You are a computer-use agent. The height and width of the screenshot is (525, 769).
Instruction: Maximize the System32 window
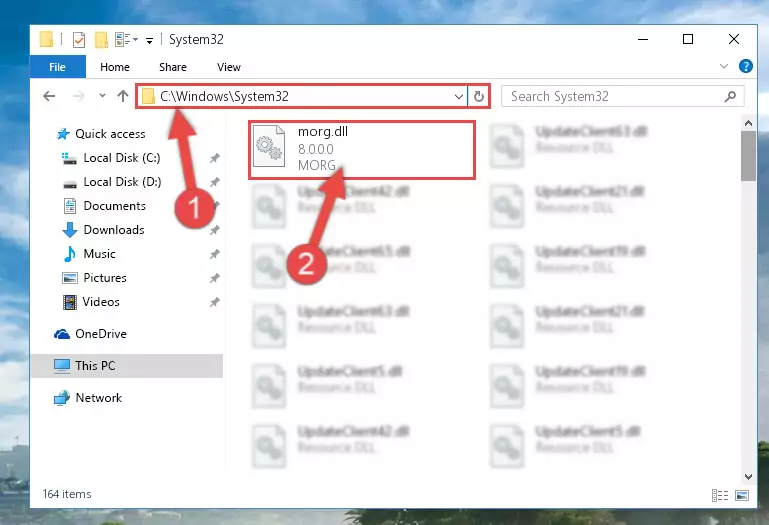(688, 39)
